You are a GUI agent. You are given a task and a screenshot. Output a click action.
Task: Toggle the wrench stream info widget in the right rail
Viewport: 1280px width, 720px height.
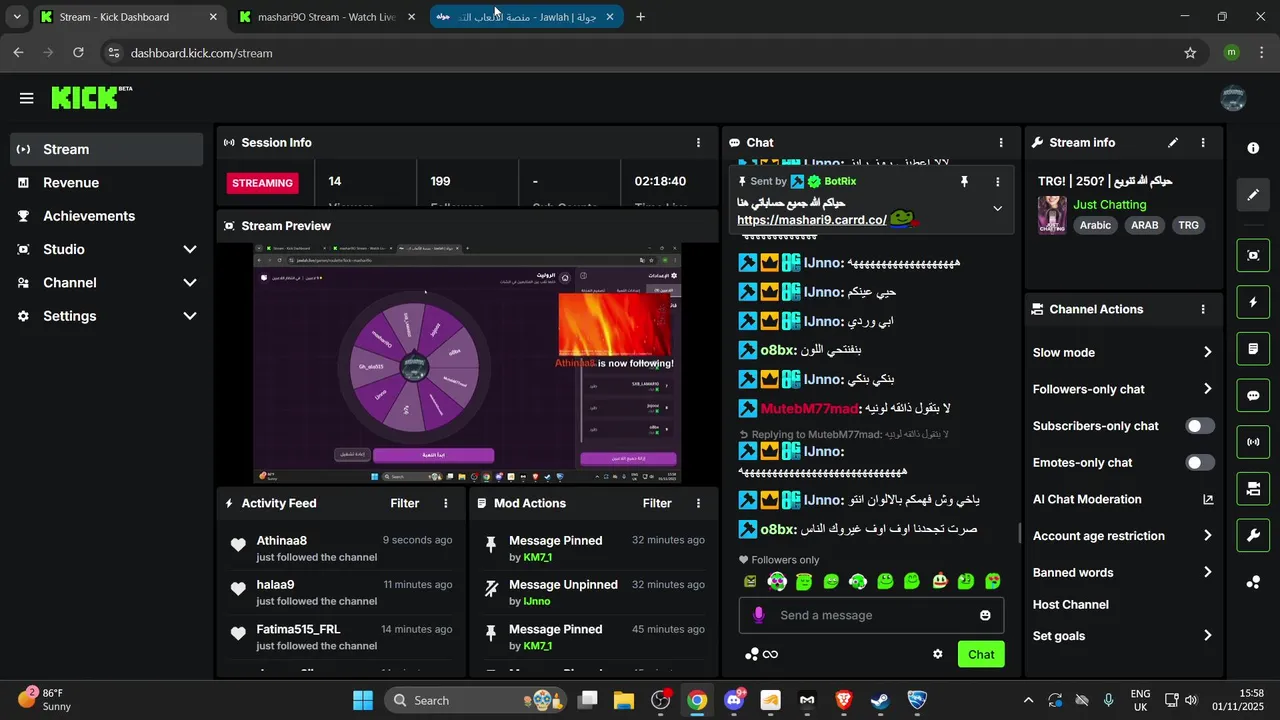point(1253,535)
